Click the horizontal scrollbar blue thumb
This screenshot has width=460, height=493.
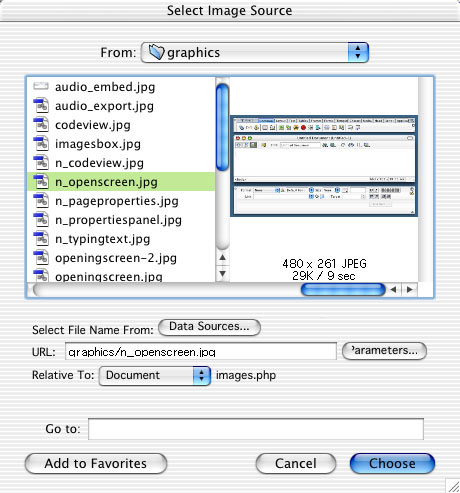tap(343, 289)
